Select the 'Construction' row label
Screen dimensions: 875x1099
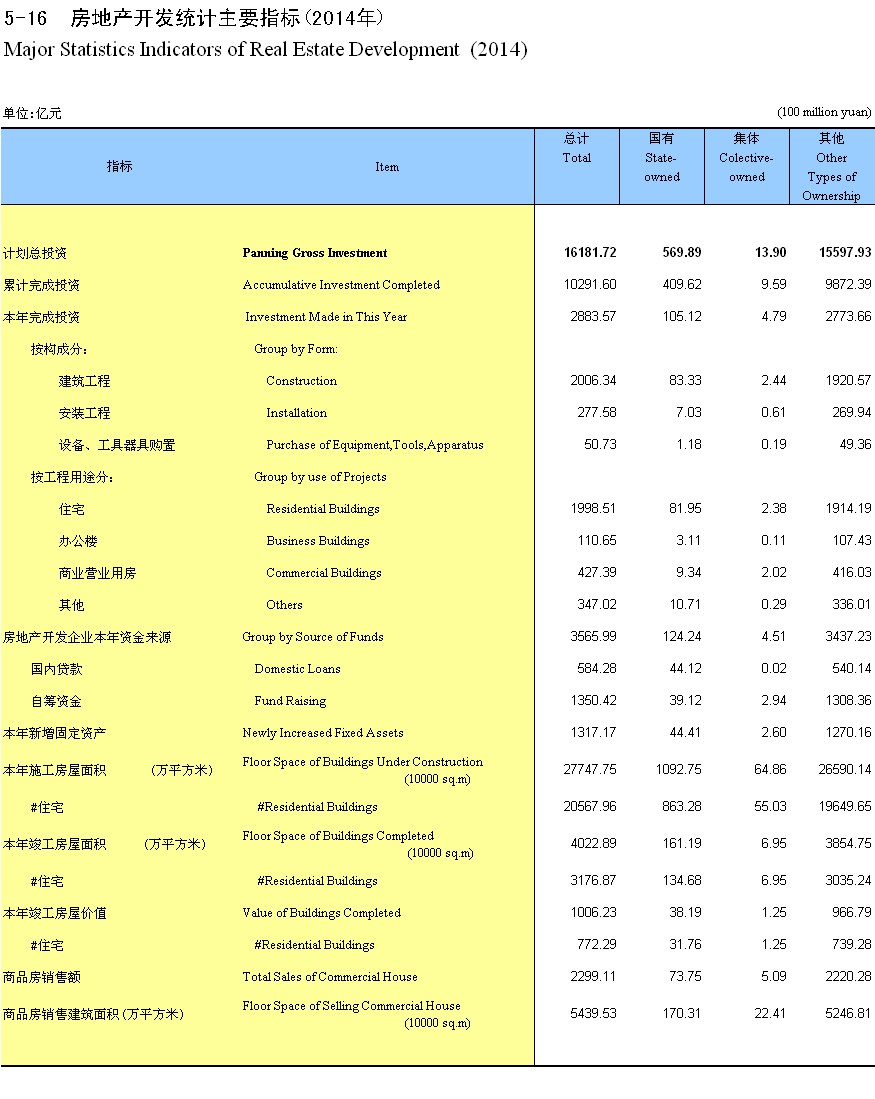(301, 381)
